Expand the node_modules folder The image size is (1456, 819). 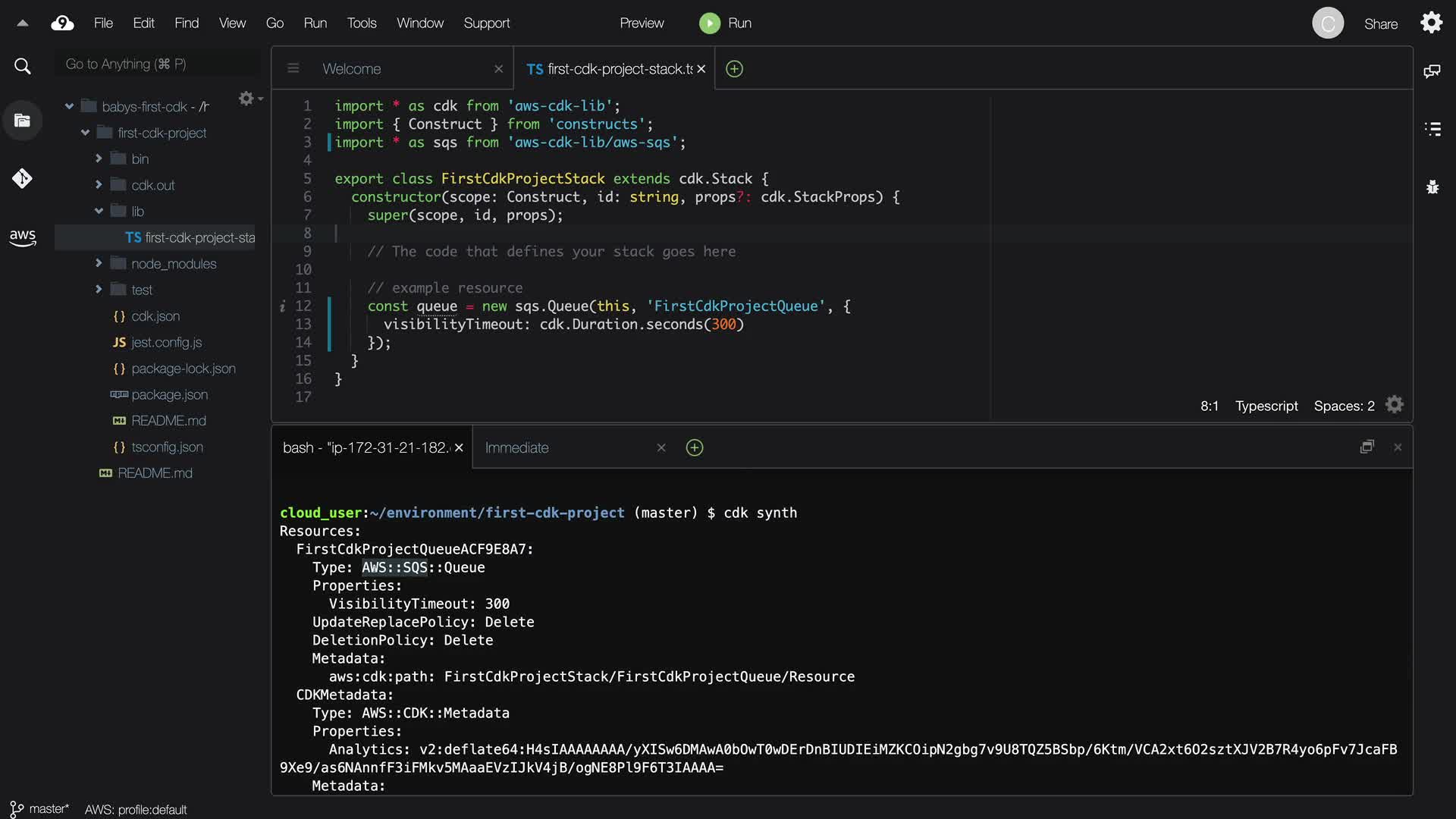click(x=99, y=263)
